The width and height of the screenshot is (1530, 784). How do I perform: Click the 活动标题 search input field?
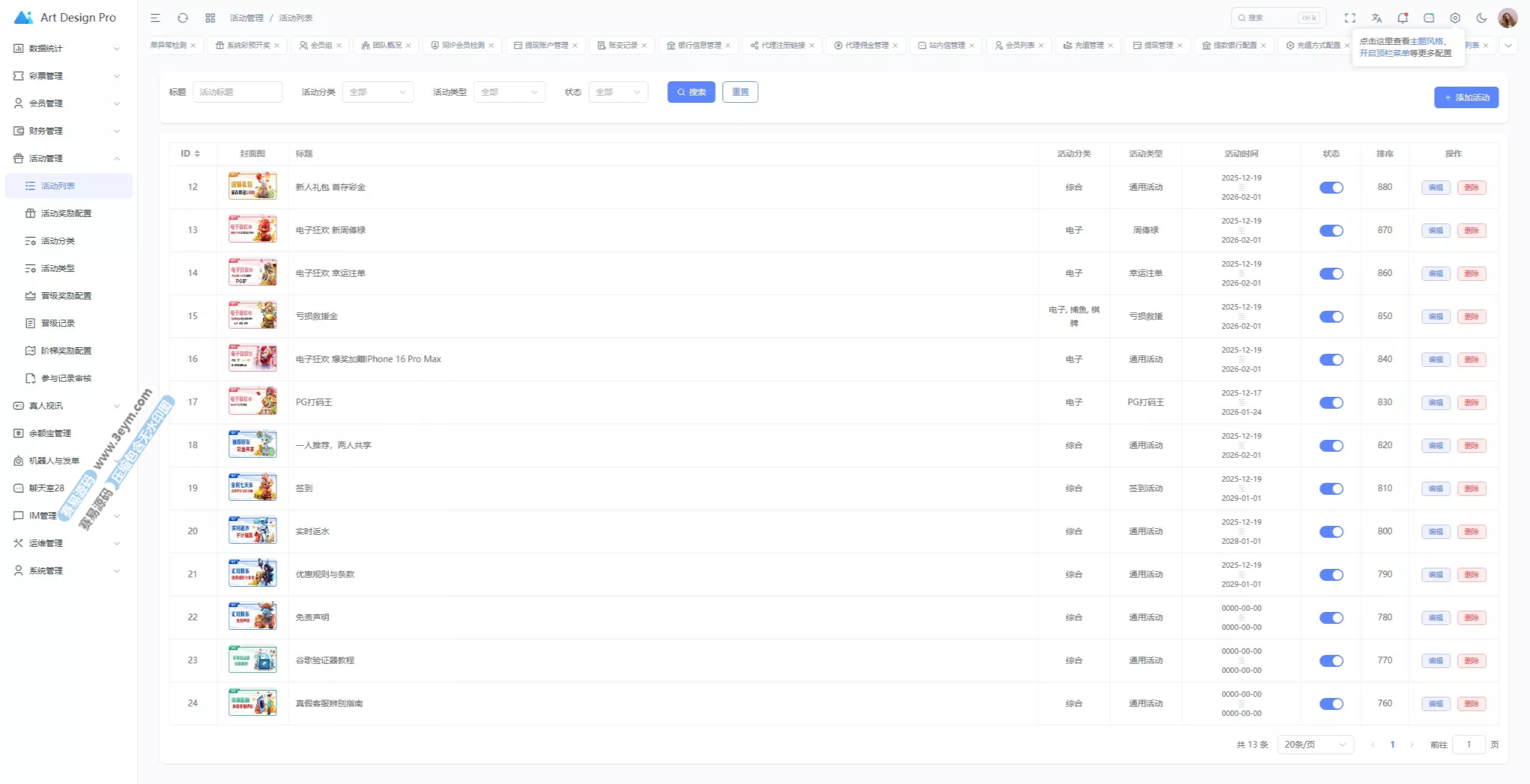coord(237,92)
